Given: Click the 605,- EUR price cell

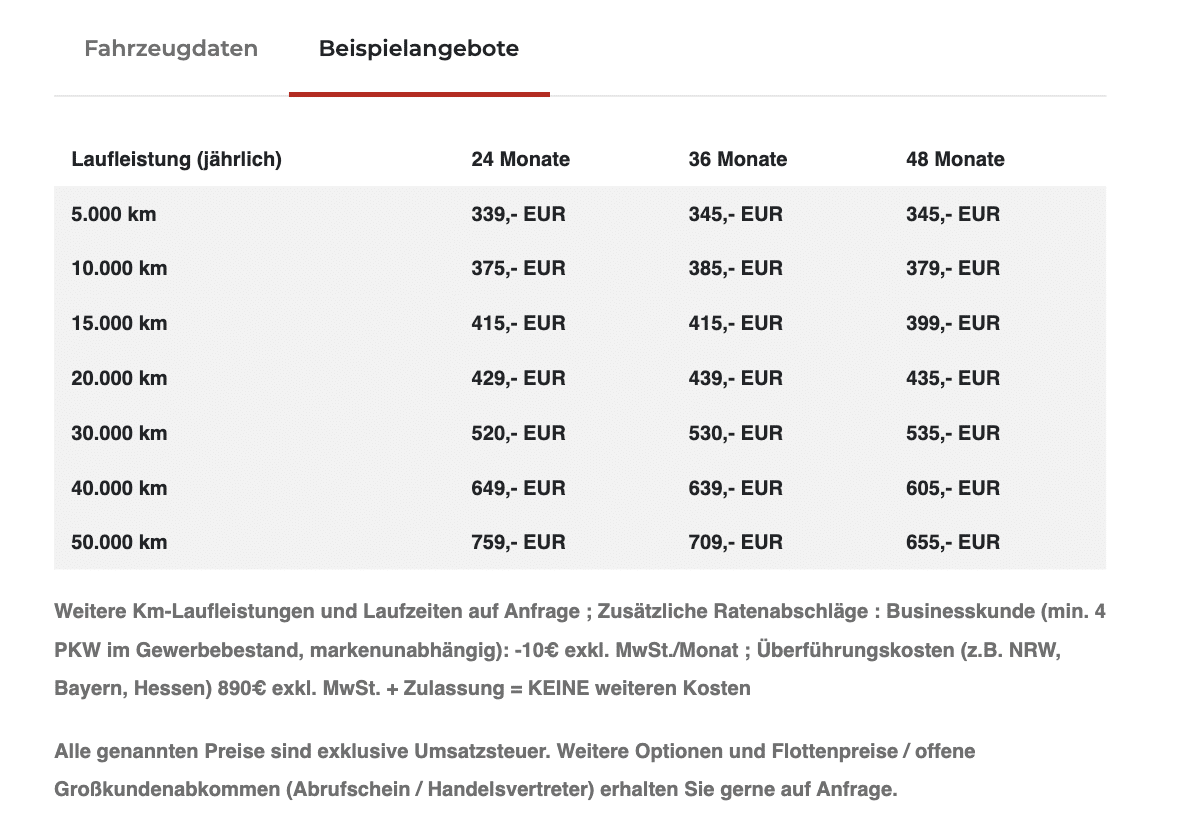Looking at the screenshot, I should 953,488.
